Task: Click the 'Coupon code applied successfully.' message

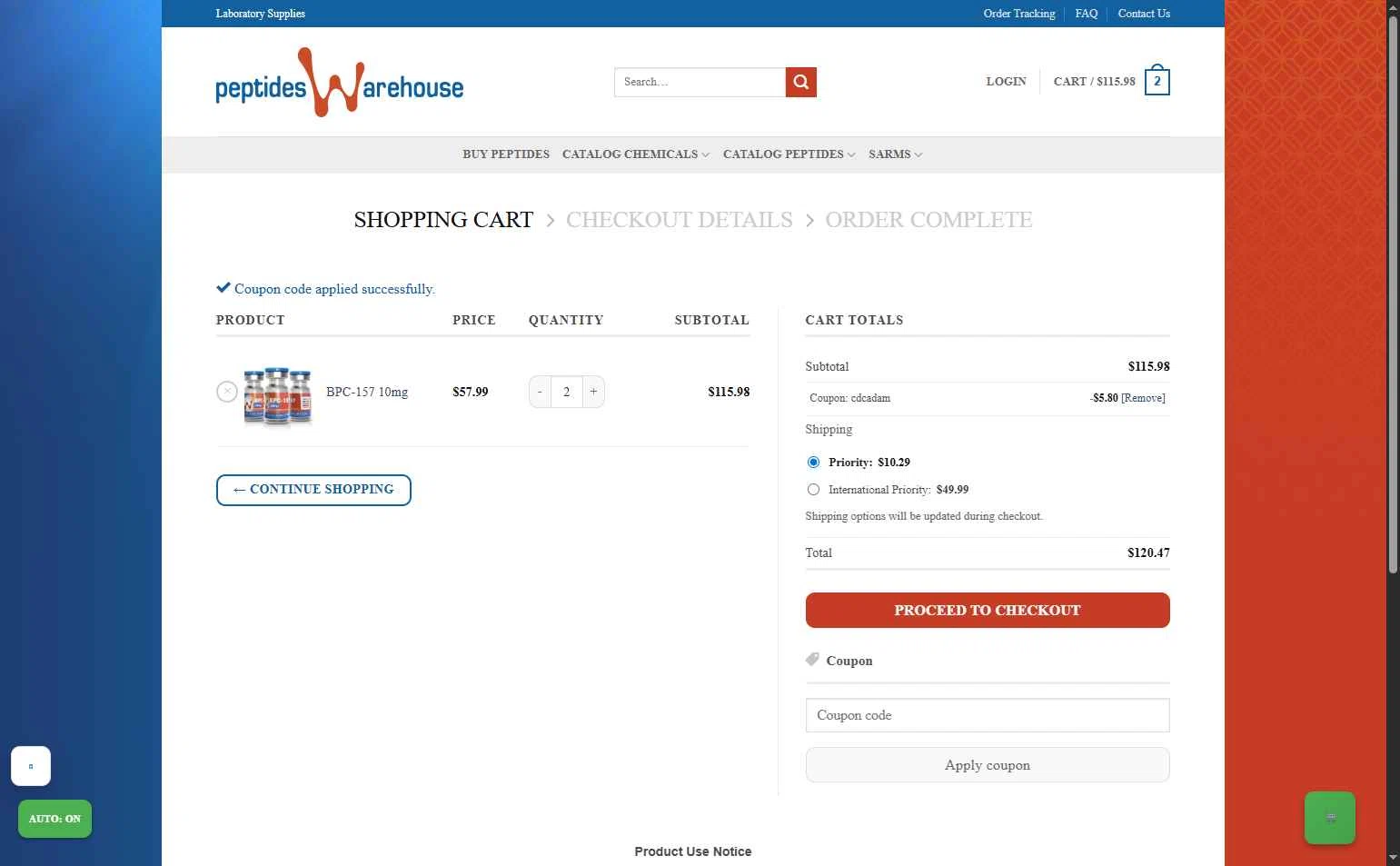Action: pos(334,289)
